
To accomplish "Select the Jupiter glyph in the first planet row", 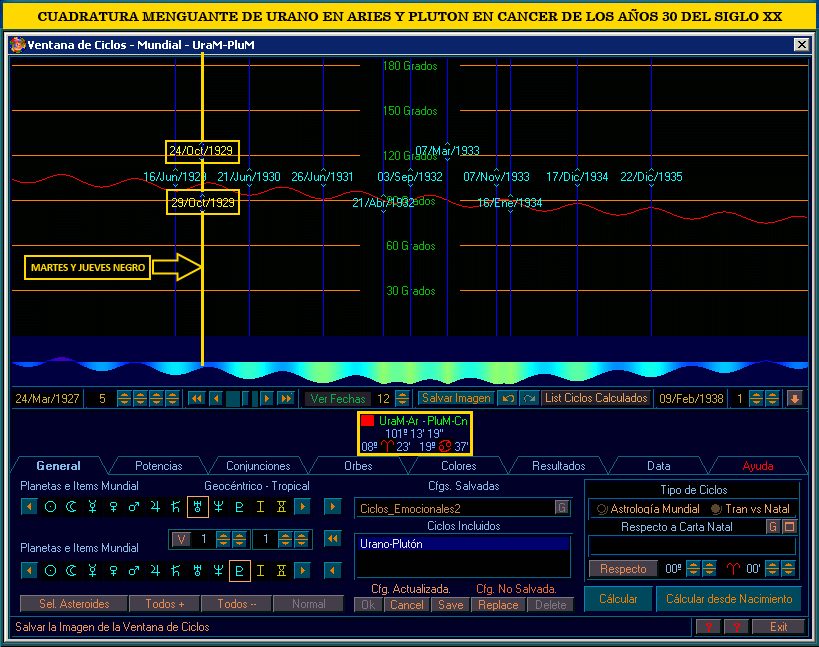I will tap(155, 507).
